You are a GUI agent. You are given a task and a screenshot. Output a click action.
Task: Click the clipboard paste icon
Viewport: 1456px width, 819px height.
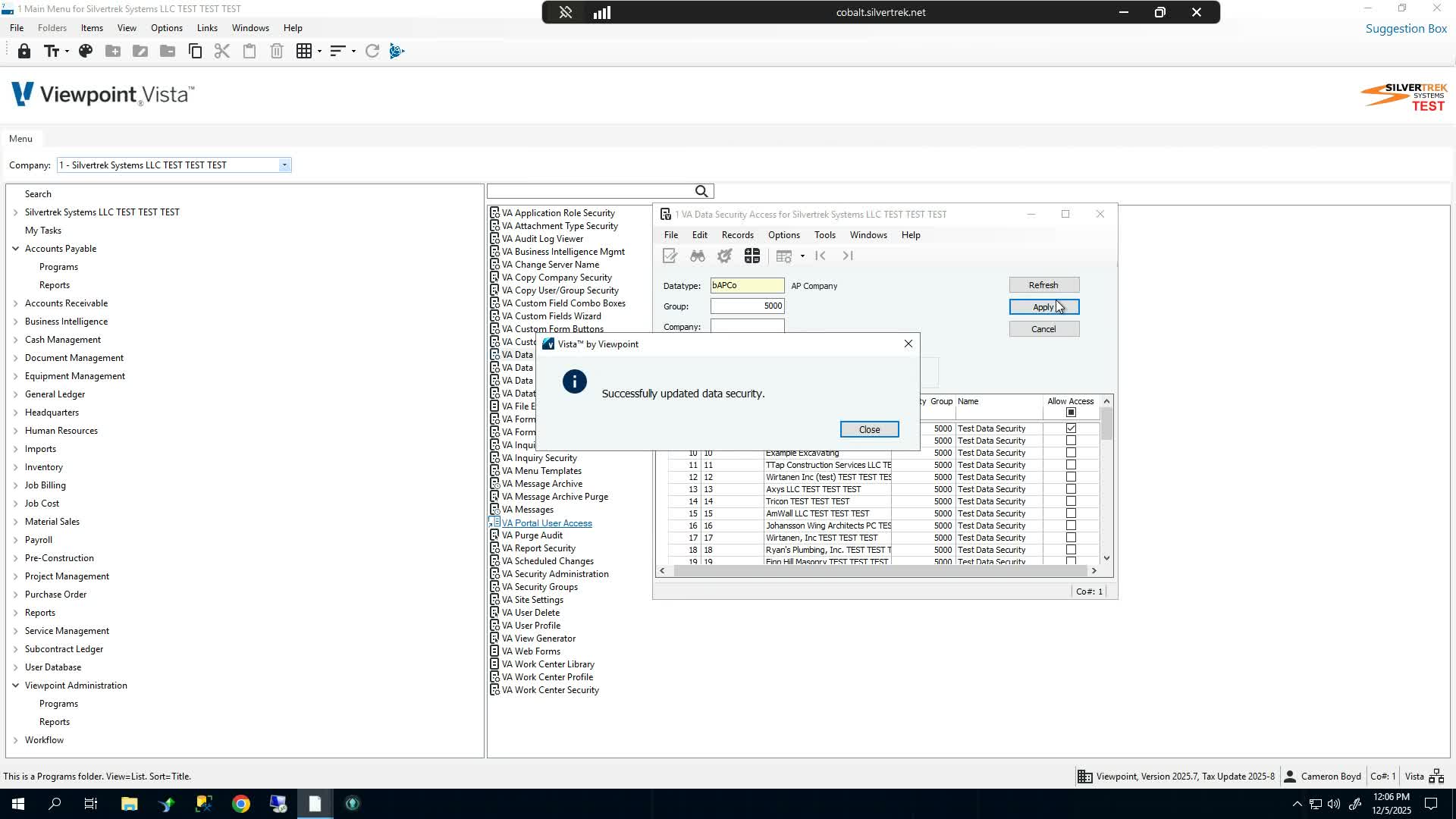[x=249, y=52]
